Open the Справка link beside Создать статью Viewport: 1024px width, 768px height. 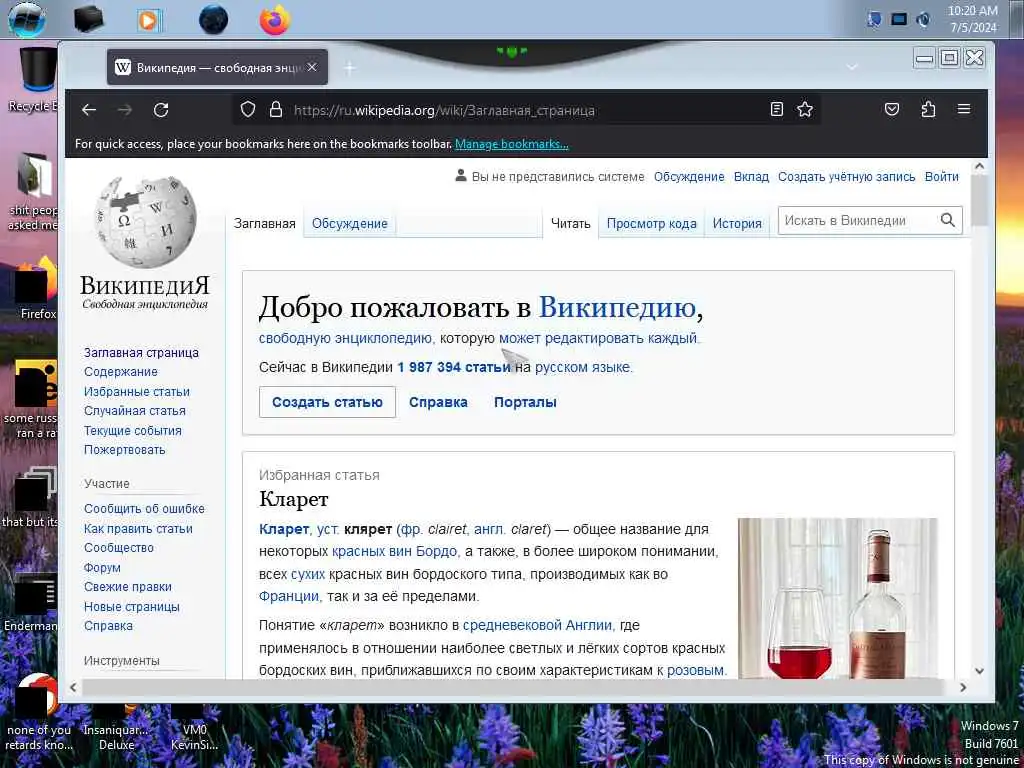438,402
